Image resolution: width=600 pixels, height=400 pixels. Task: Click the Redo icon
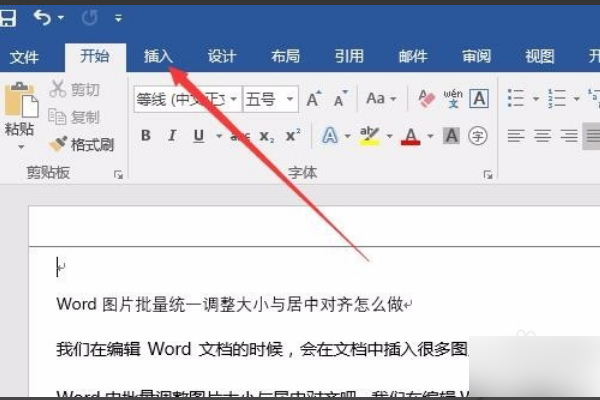pyautogui.click(x=90, y=18)
